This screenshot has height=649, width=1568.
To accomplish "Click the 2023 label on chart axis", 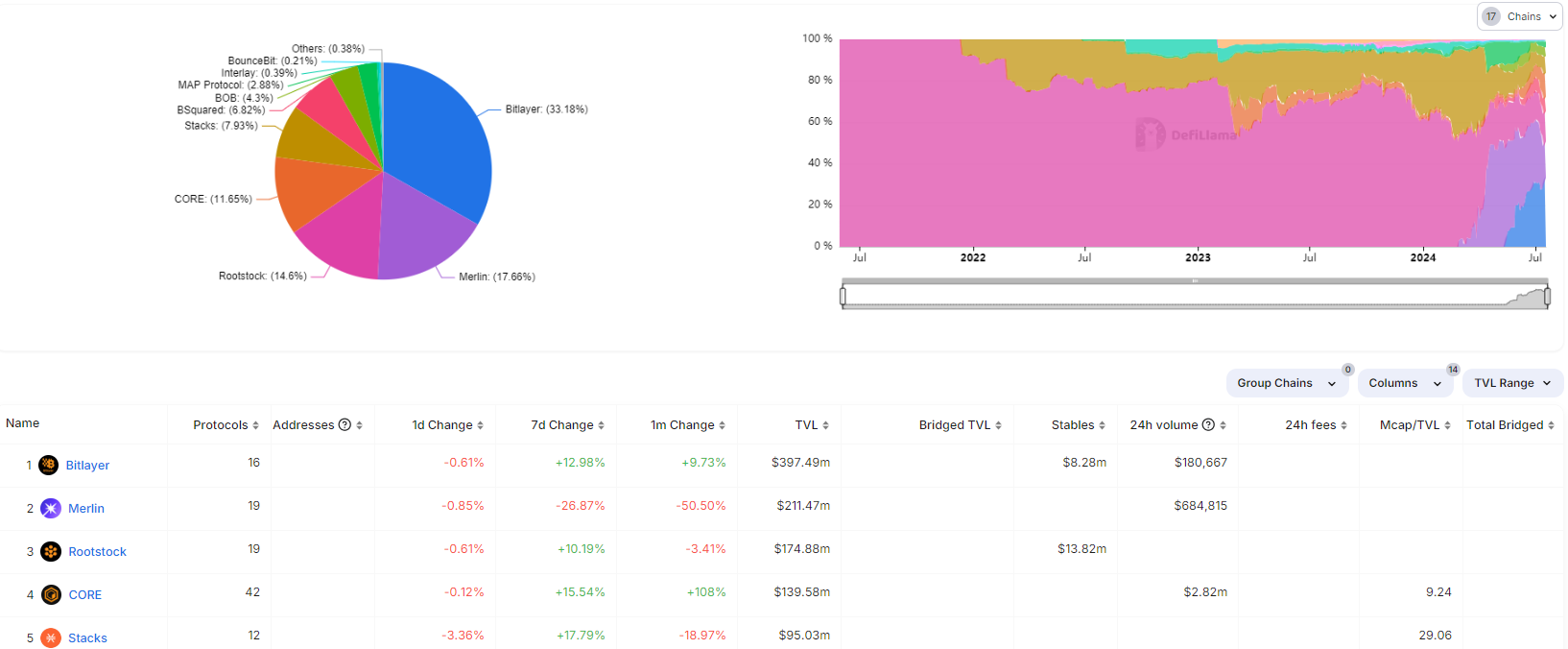I will [x=1198, y=257].
